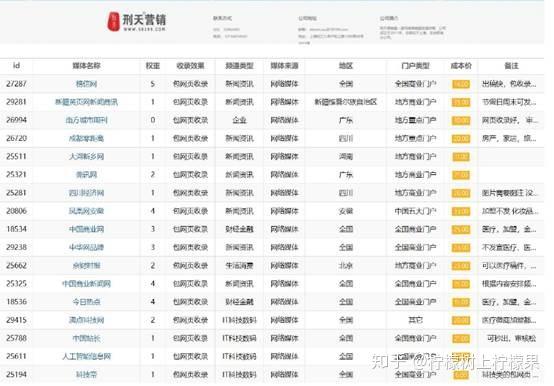Image resolution: width=554 pixels, height=386 pixels.
Task: Open 中国商业网 link in row 18534
Action: tap(87, 229)
